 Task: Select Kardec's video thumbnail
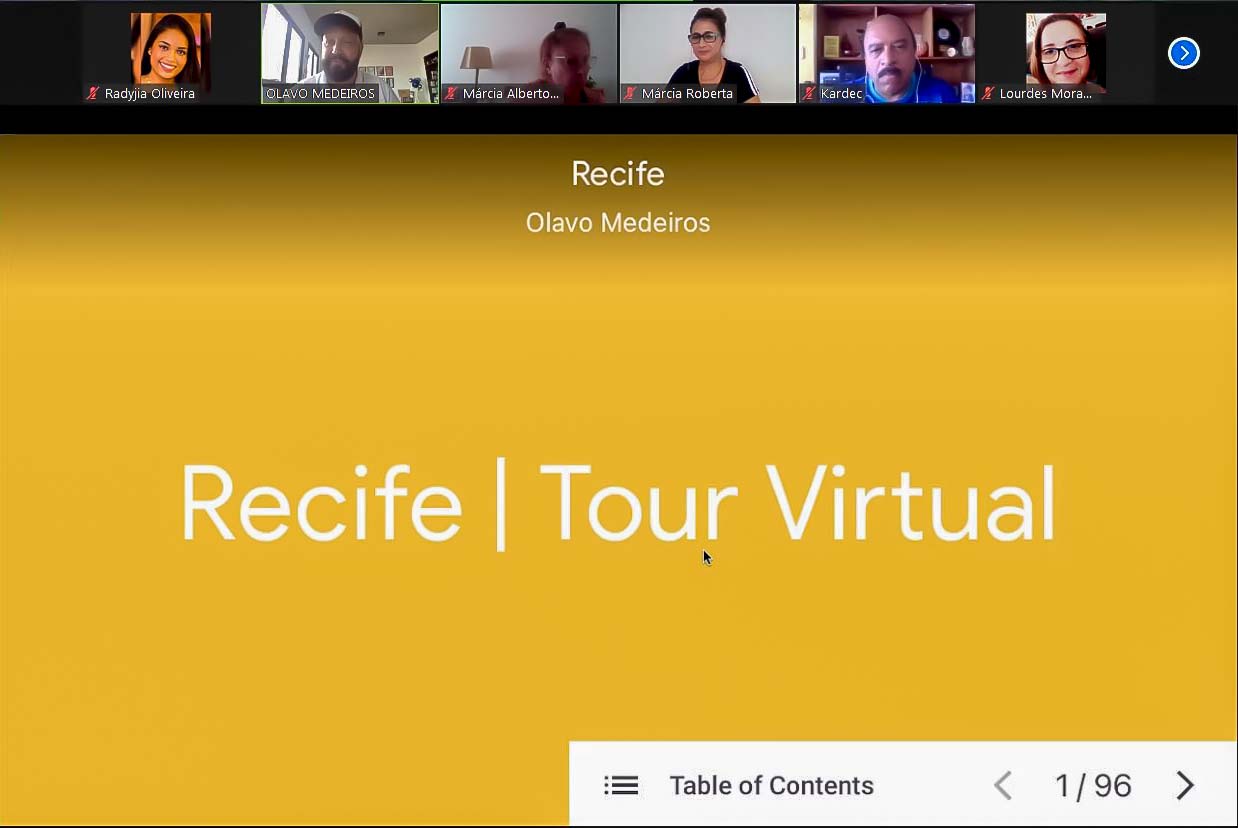887,53
